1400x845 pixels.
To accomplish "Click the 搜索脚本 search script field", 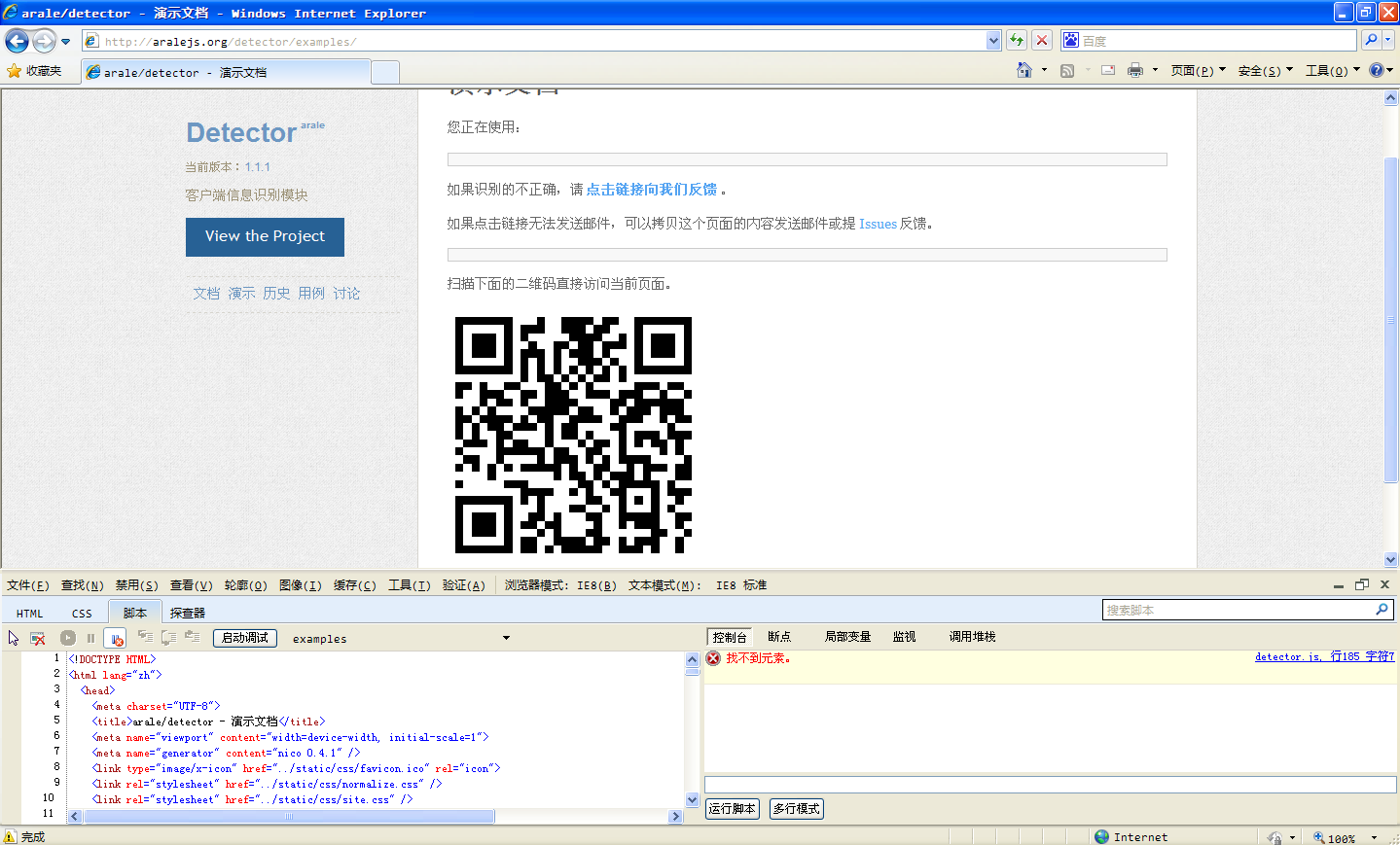I will 1247,610.
